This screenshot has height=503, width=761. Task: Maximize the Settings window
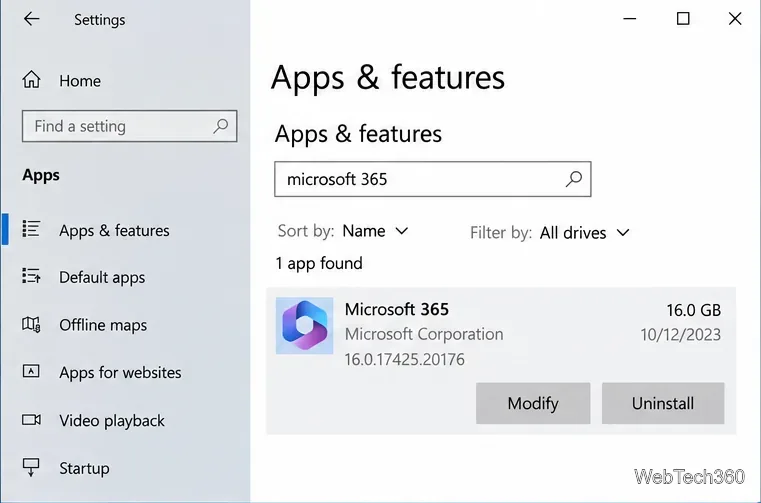(683, 19)
